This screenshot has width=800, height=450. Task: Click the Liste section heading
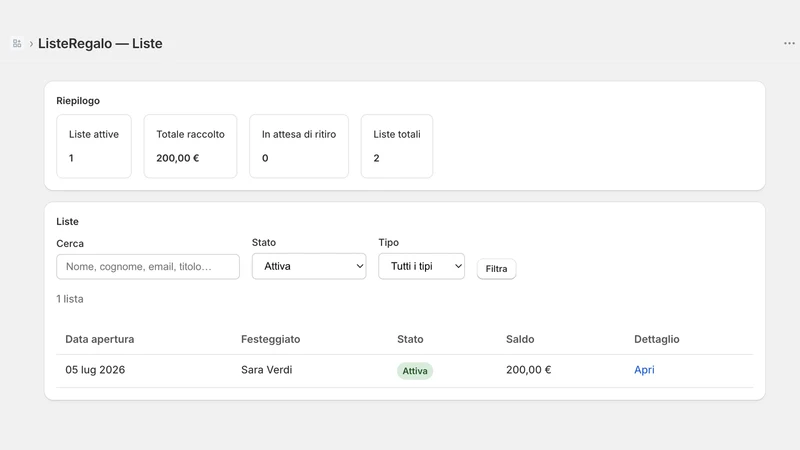click(x=67, y=221)
